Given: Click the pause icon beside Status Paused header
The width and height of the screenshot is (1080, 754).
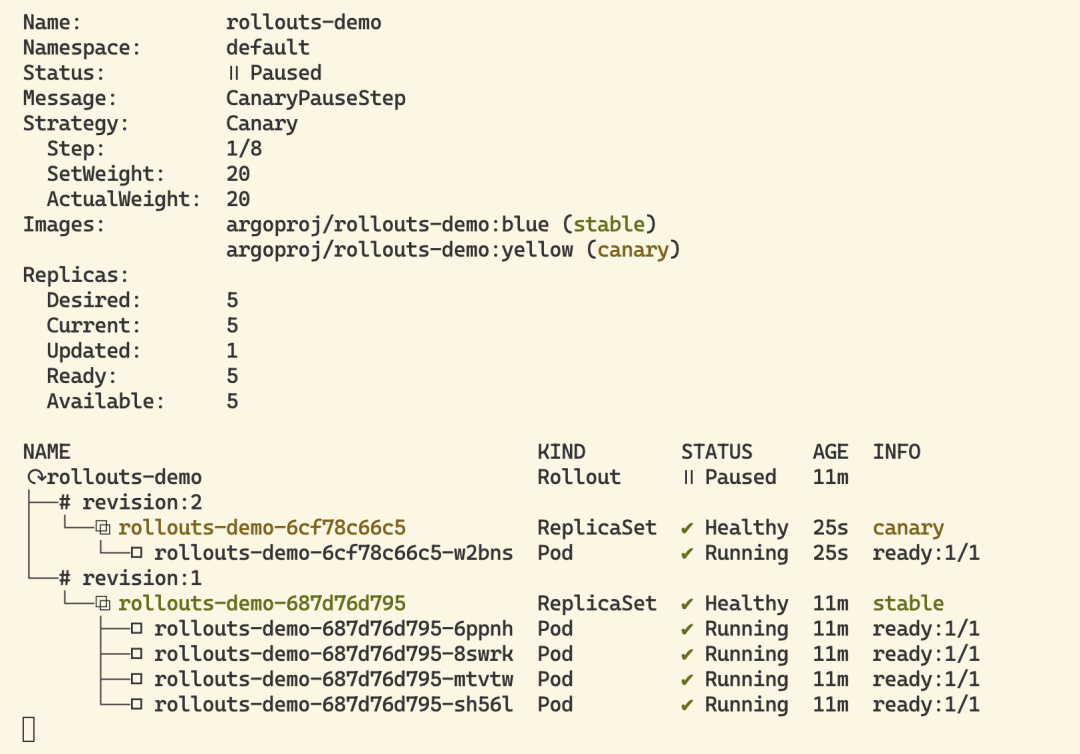Looking at the screenshot, I should point(233,73).
